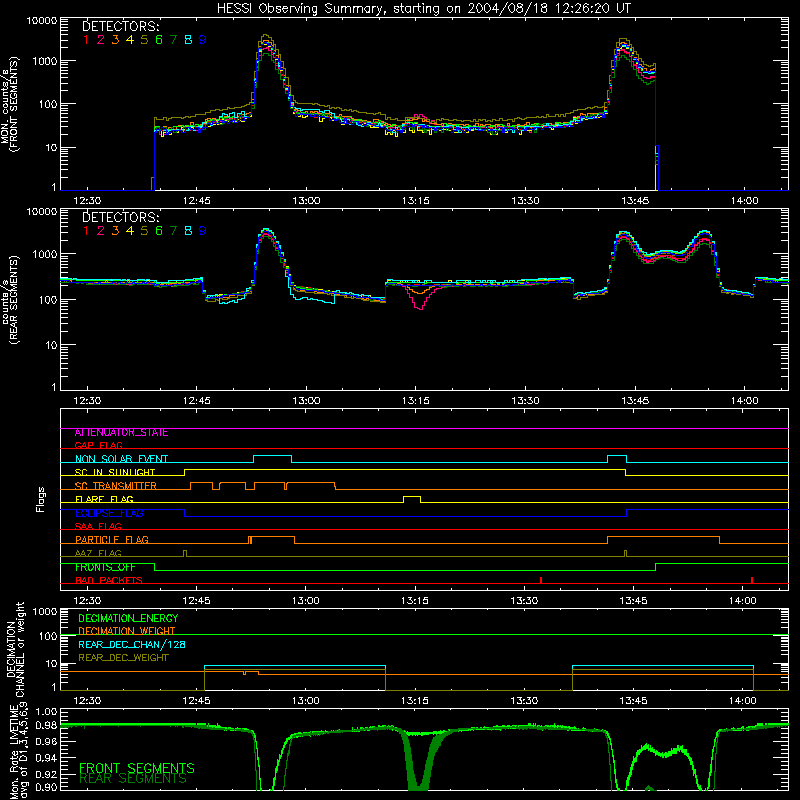Pick the 0.94 value on the livetime axis
800x800 pixels.
[46, 758]
